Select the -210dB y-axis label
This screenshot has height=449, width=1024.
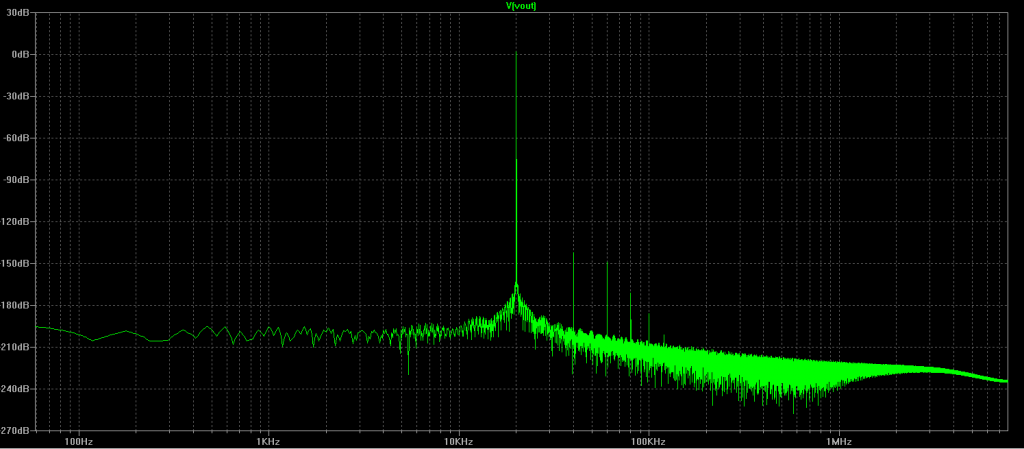pyautogui.click(x=17, y=347)
